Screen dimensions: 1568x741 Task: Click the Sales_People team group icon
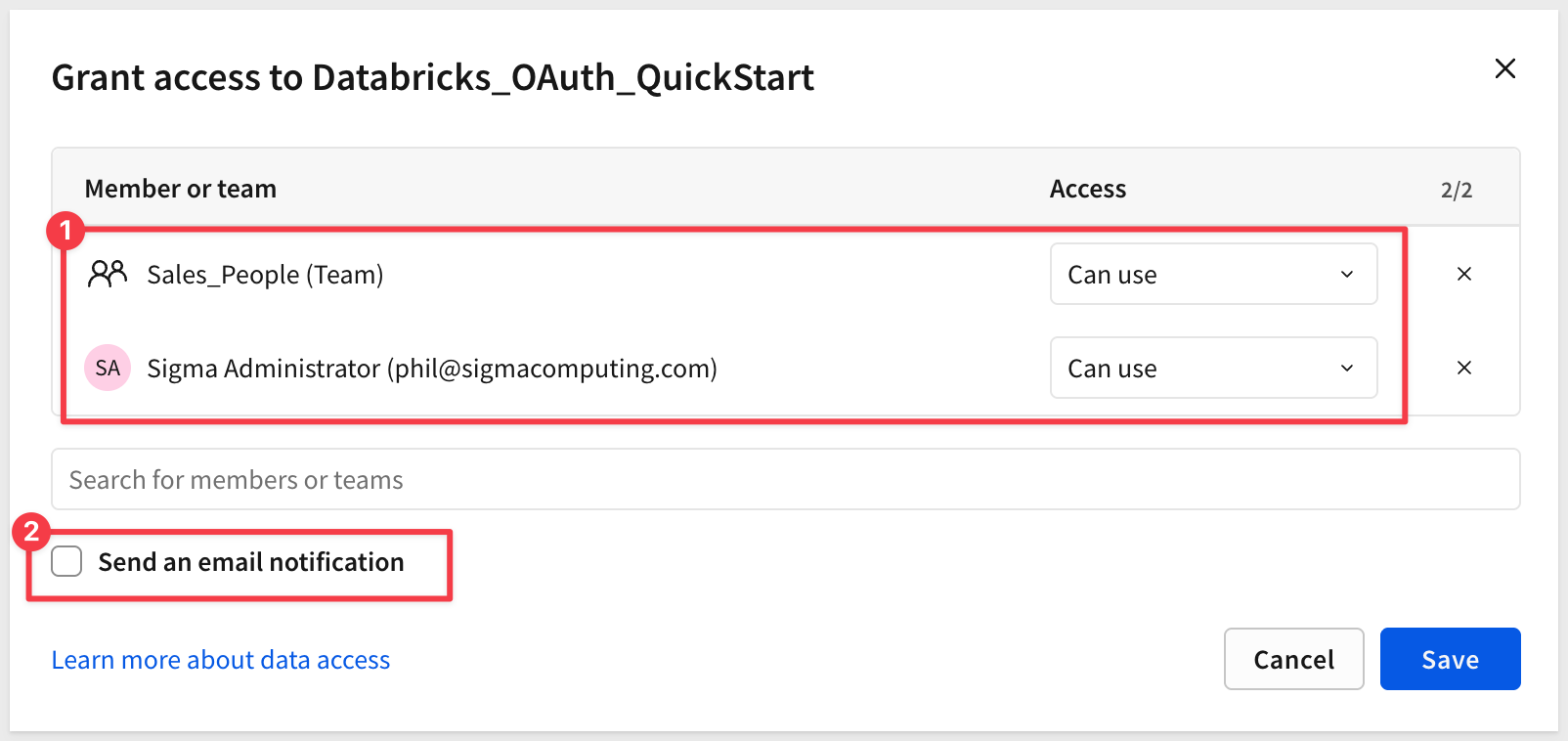(x=108, y=274)
